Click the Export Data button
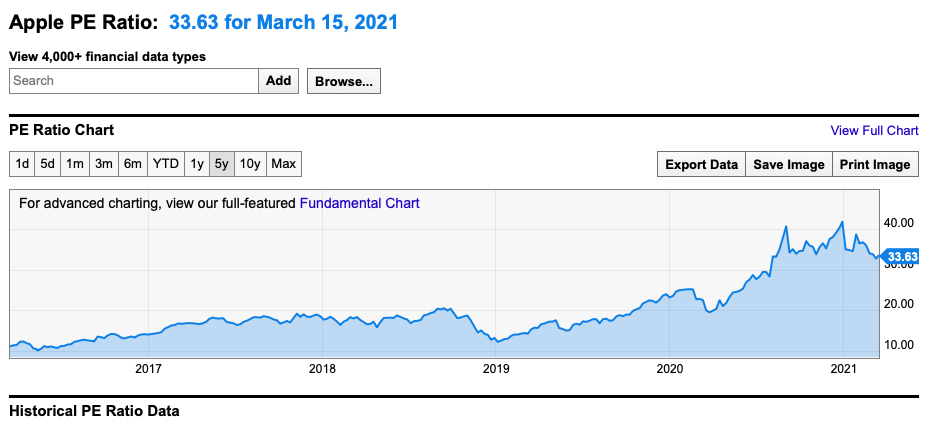This screenshot has height=425, width=933. (x=702, y=165)
